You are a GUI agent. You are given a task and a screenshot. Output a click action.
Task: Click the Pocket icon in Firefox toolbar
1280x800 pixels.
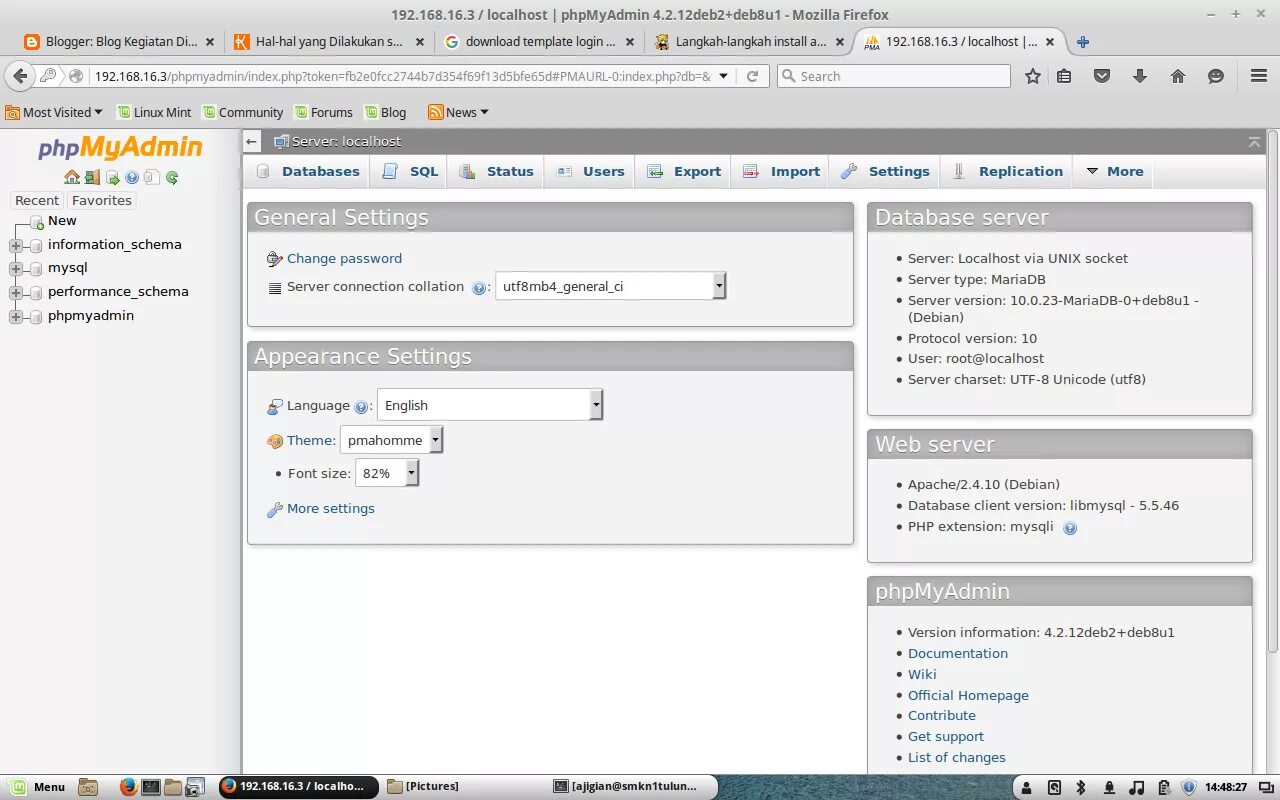coord(1102,76)
